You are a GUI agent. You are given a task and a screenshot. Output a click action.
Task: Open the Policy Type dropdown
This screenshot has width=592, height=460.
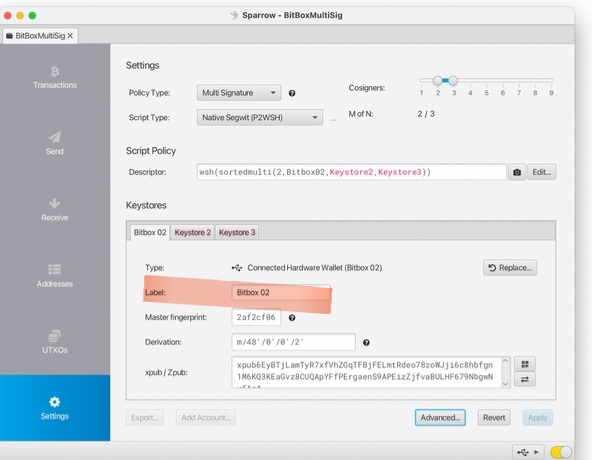[239, 93]
